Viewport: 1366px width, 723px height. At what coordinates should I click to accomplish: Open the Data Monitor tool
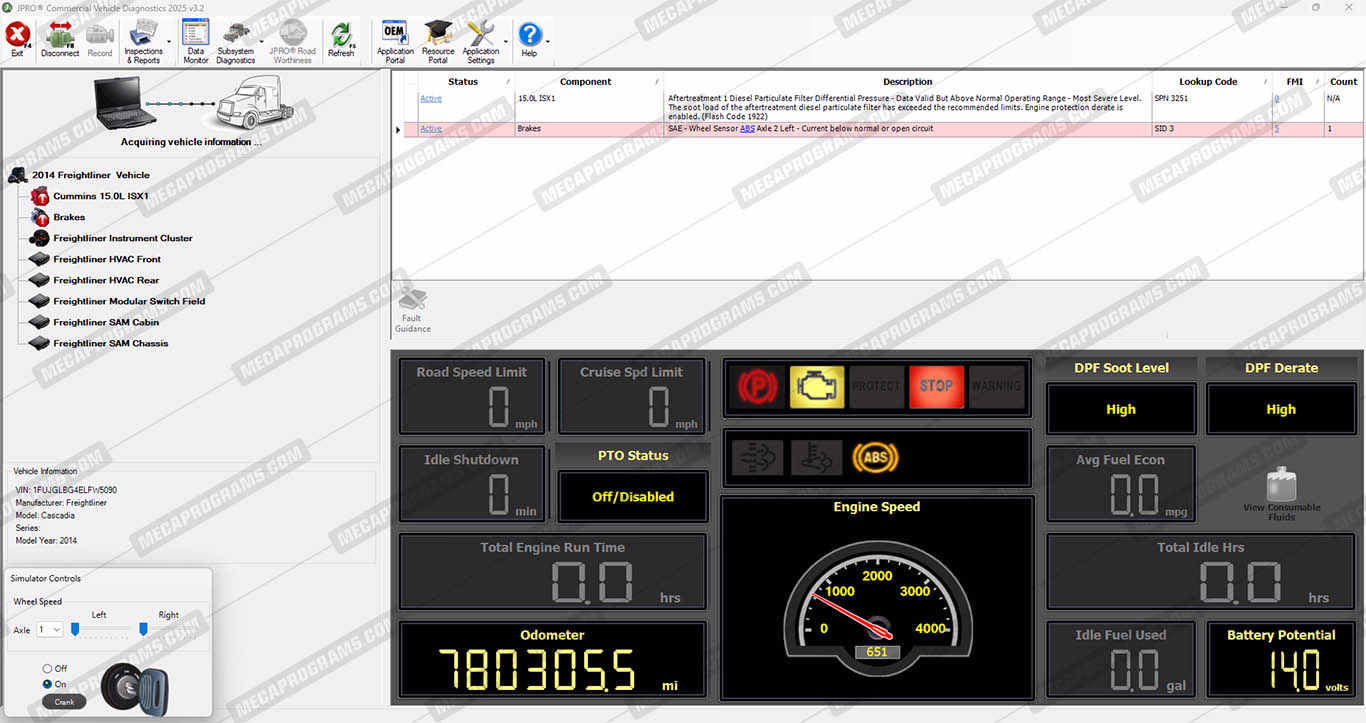coord(196,40)
